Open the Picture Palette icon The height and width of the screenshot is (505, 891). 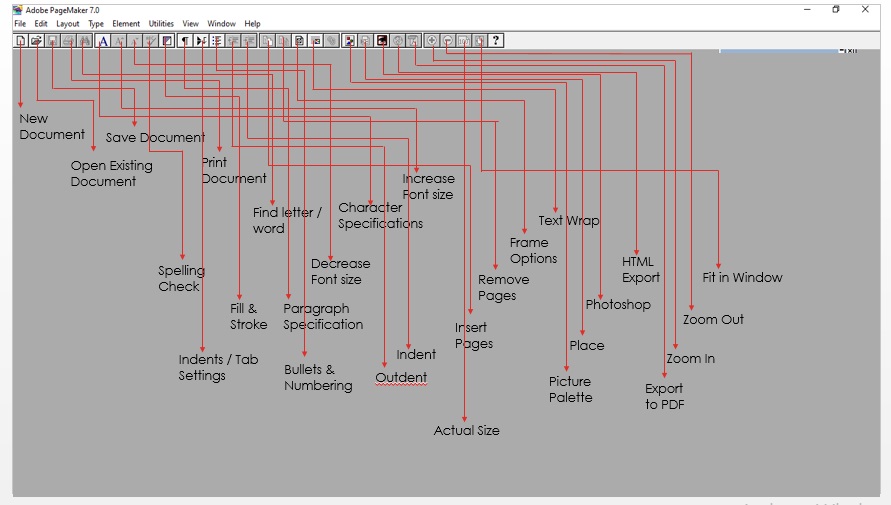click(350, 41)
